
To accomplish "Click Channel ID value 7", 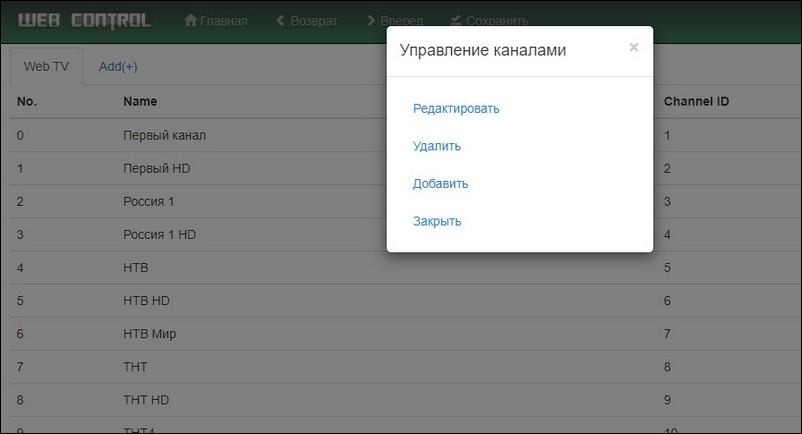I will click(667, 334).
